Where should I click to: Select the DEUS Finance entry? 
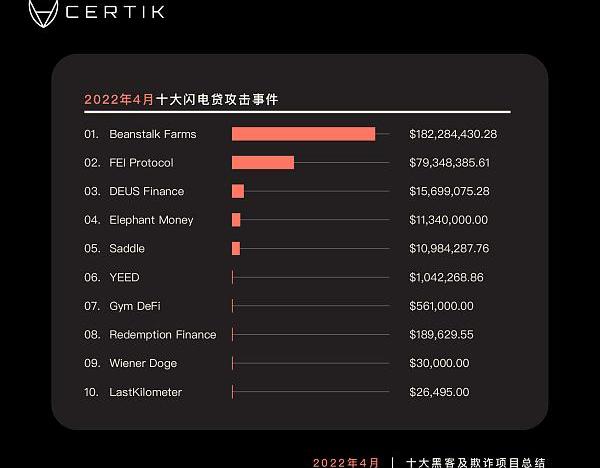click(146, 191)
